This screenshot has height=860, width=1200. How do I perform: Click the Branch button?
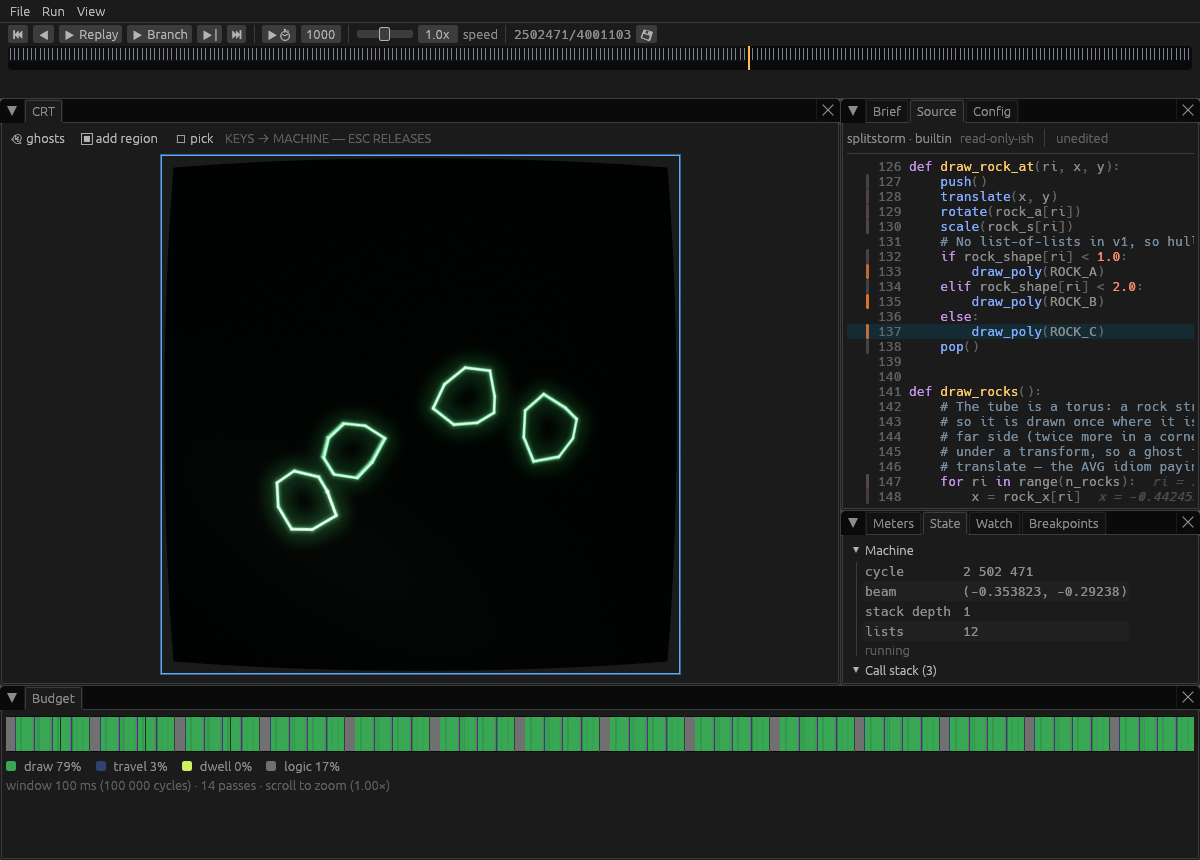(159, 34)
